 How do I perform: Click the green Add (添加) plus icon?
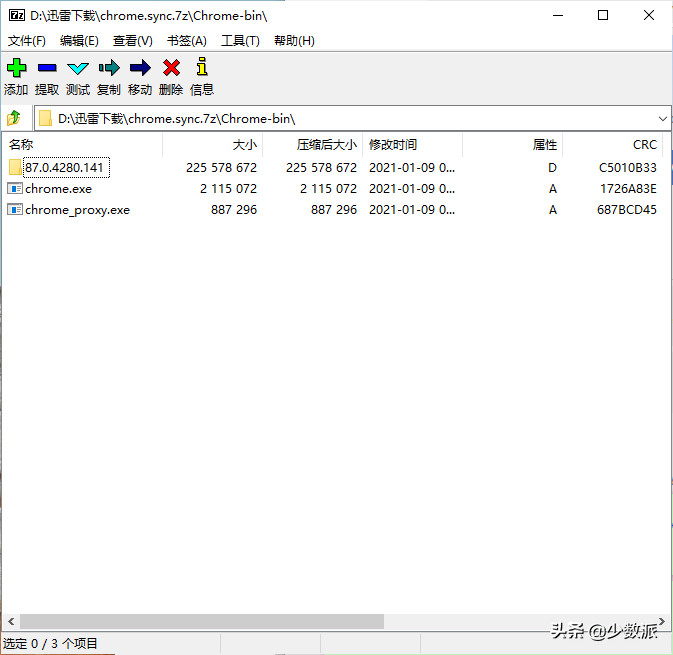[17, 68]
